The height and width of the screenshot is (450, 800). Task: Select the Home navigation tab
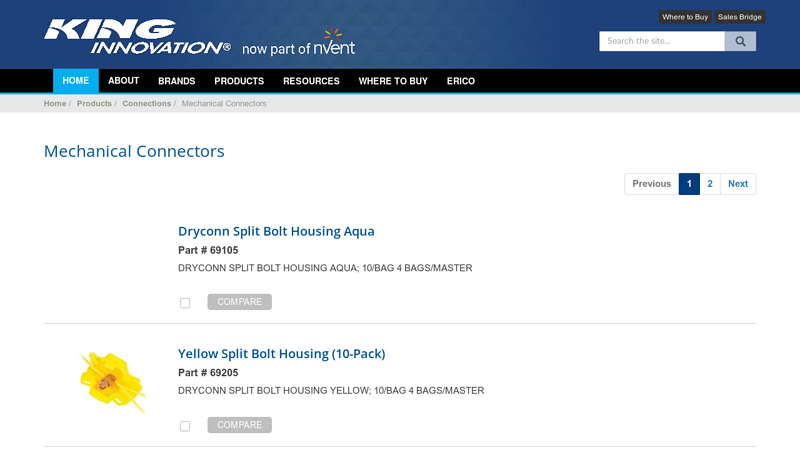point(75,81)
